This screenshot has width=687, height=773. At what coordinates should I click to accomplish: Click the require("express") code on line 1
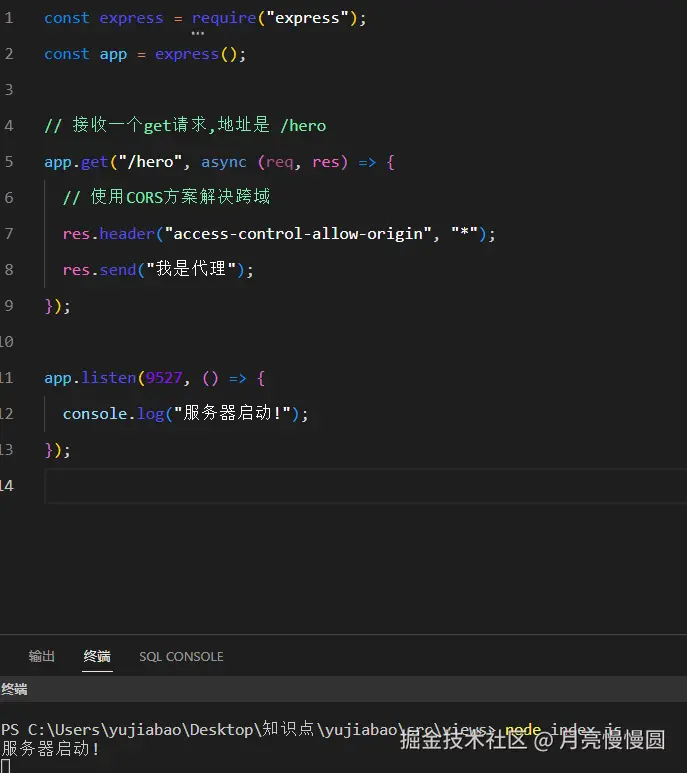coord(278,18)
